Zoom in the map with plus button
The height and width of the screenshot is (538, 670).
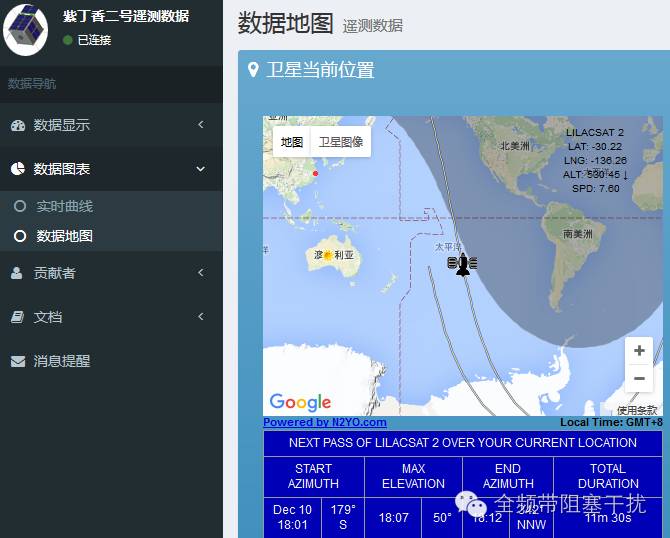pyautogui.click(x=639, y=351)
